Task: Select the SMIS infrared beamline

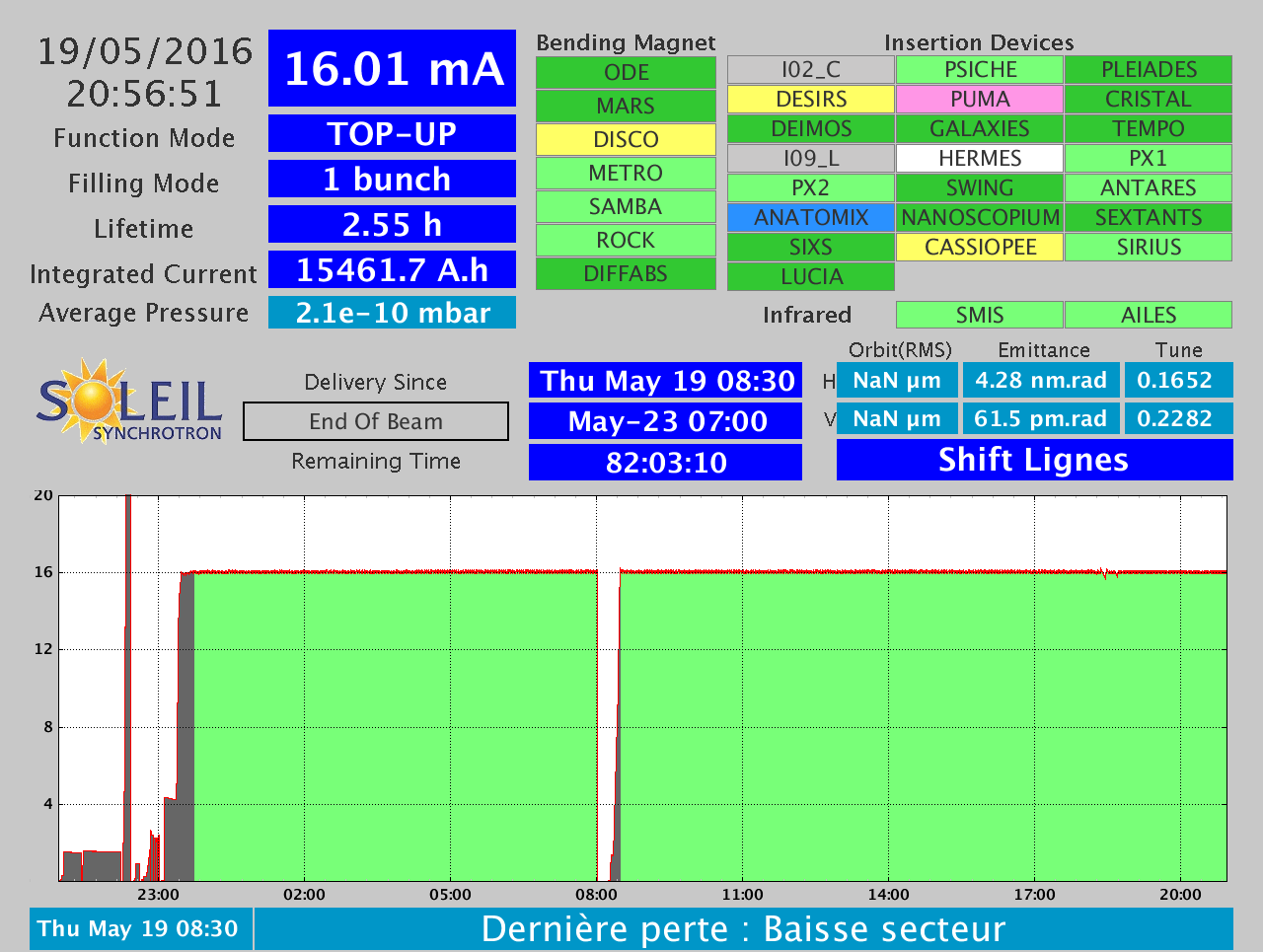Action: point(980,315)
